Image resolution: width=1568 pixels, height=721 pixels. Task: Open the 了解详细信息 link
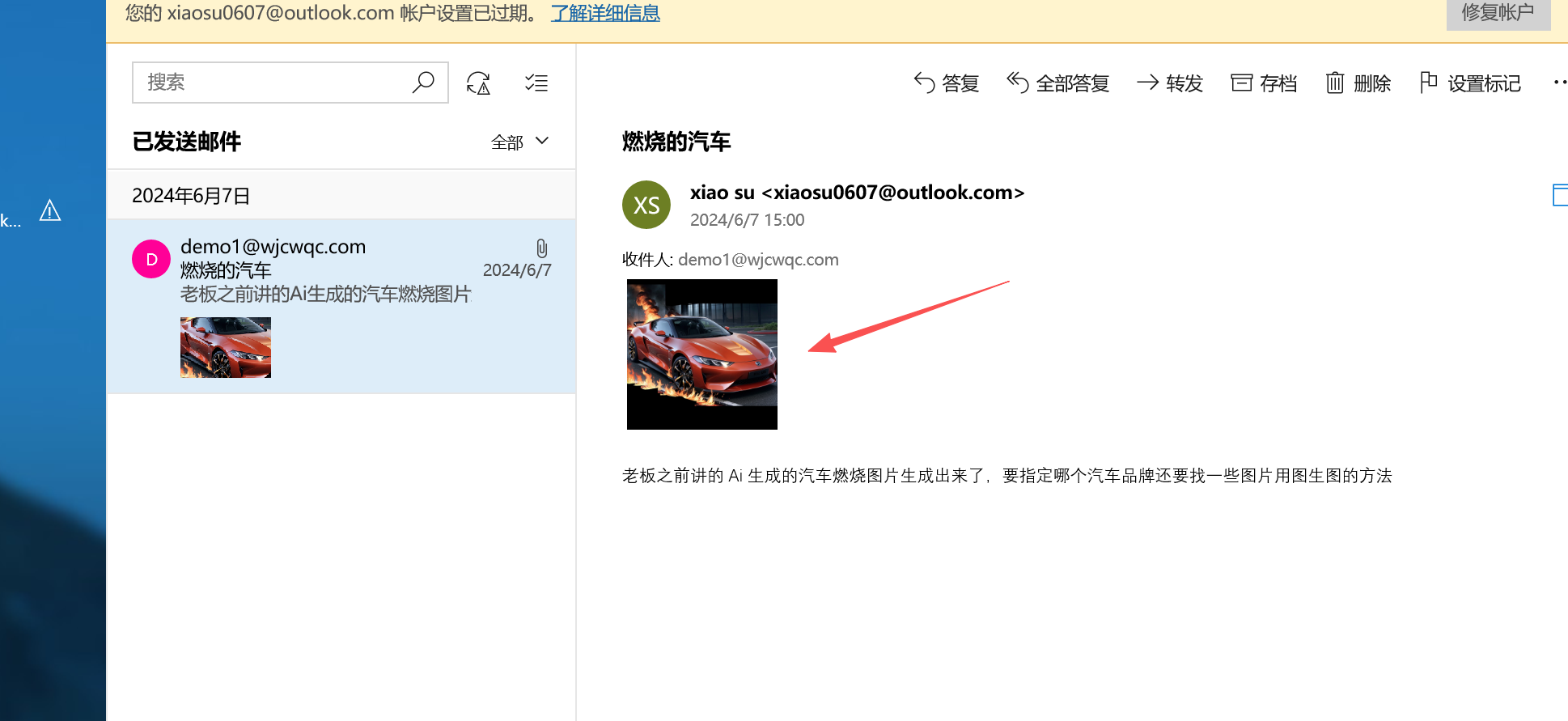click(x=605, y=13)
